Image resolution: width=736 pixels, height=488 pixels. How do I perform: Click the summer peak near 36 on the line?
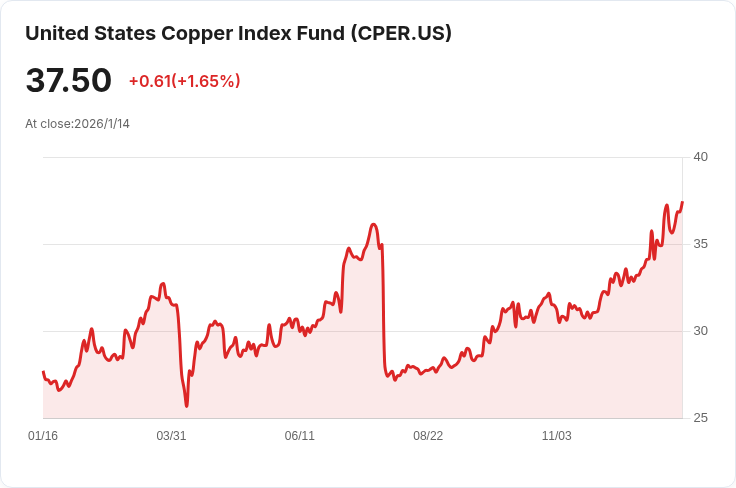(x=374, y=224)
